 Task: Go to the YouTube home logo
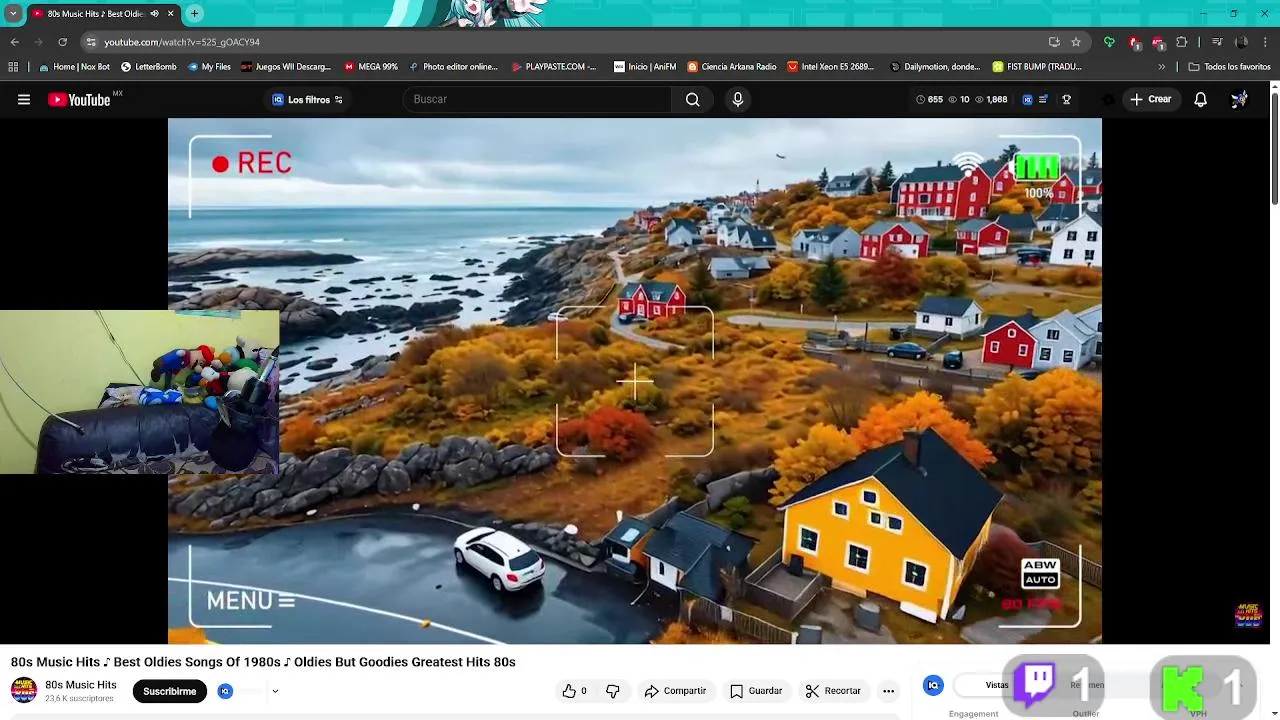coord(79,99)
